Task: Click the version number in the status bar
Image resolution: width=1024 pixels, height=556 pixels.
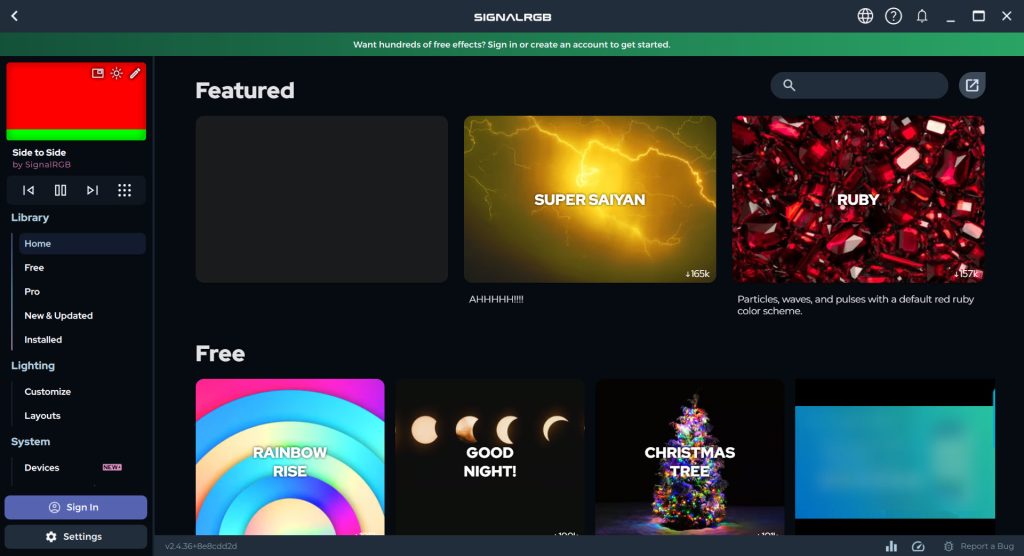Action: point(200,546)
